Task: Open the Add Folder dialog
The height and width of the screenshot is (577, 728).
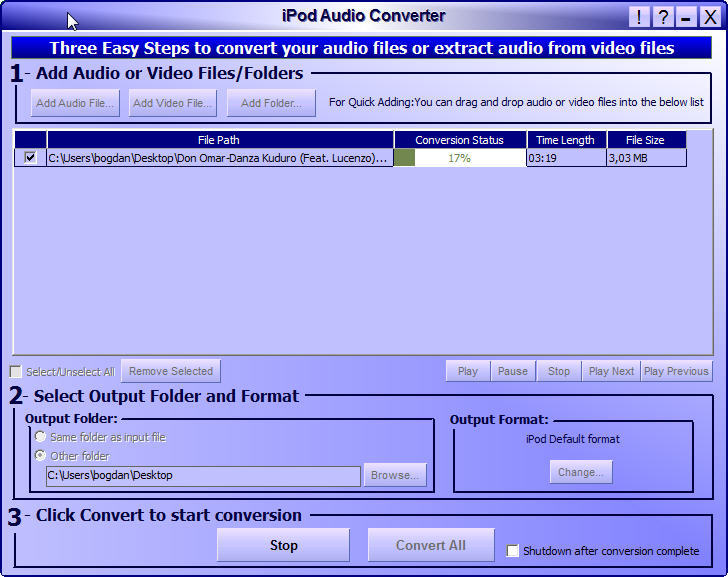Action: (271, 103)
